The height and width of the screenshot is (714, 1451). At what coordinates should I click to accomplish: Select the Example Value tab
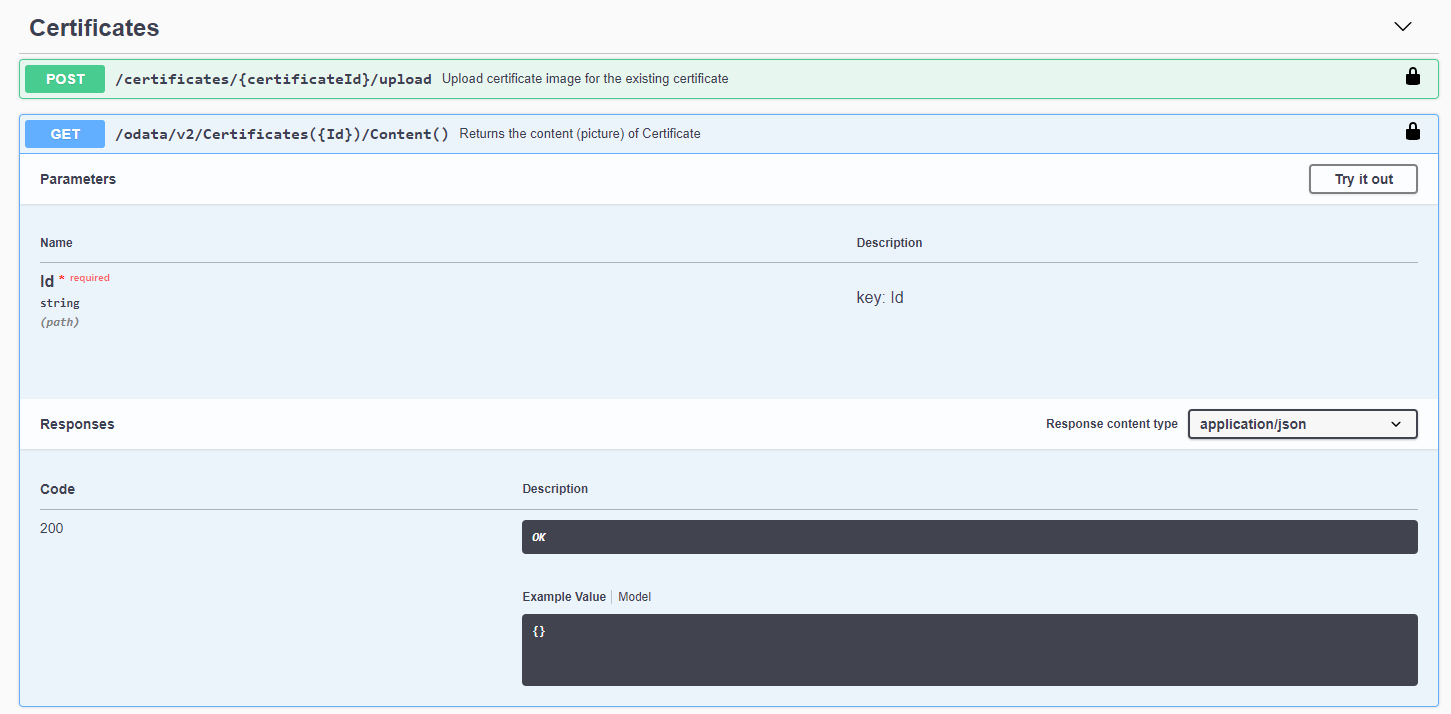tap(563, 597)
